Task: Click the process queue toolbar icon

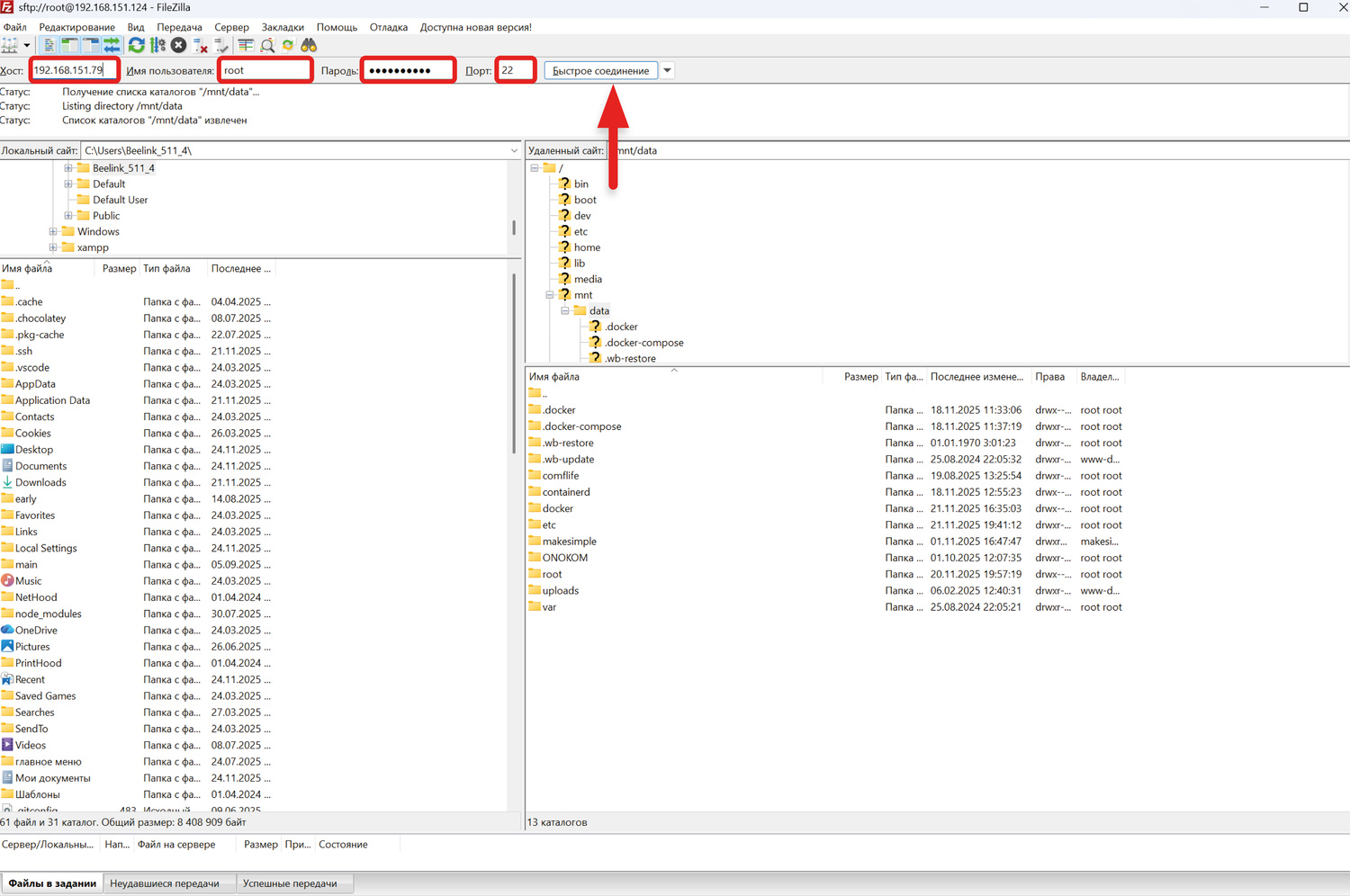Action: tap(158, 45)
